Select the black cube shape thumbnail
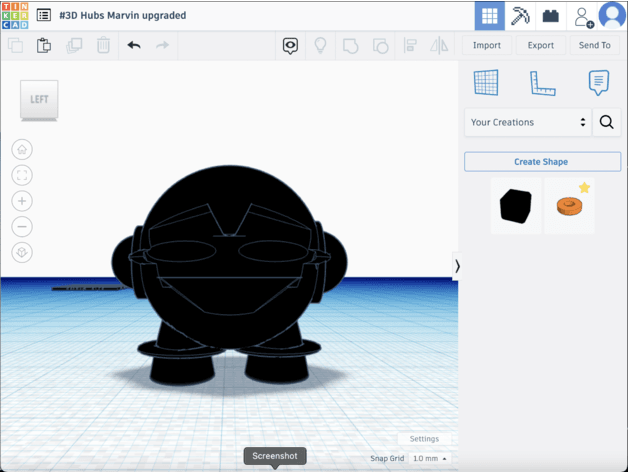 tap(516, 206)
